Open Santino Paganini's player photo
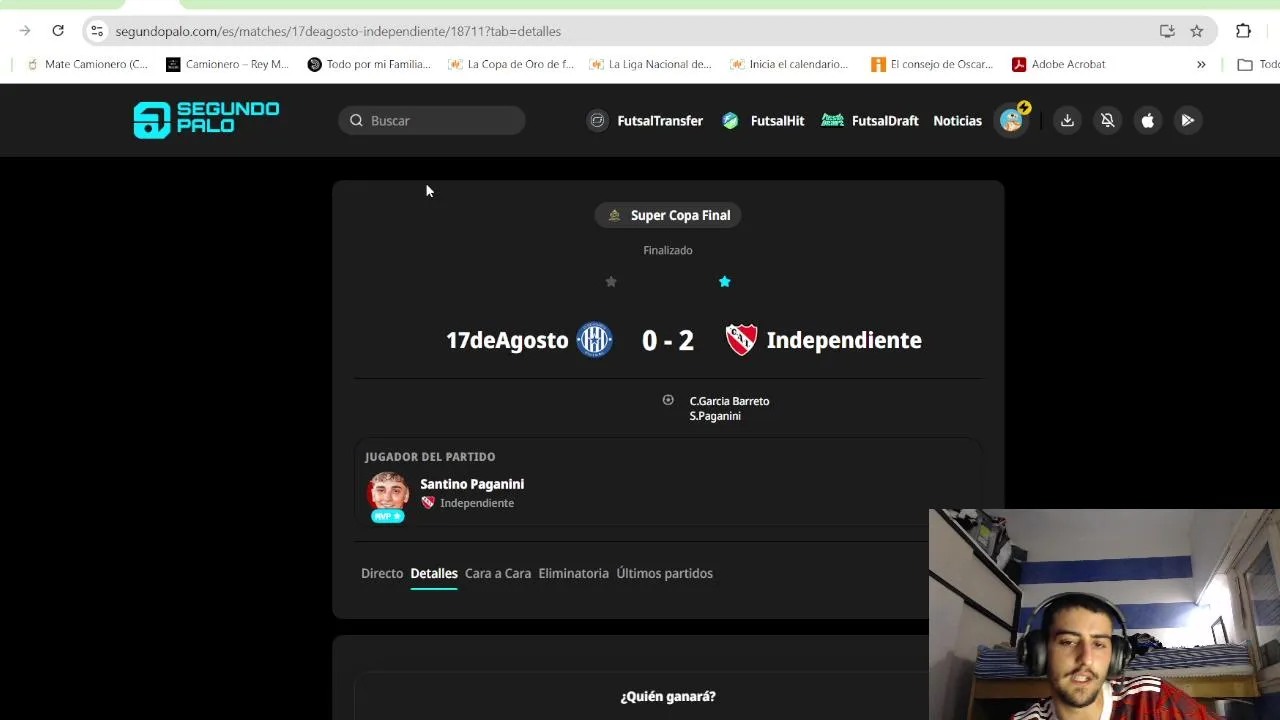This screenshot has height=720, width=1280. coord(388,494)
